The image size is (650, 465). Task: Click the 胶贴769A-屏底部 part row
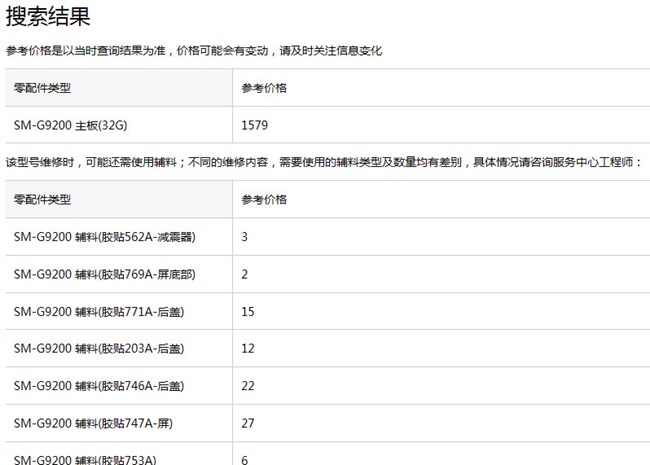104,274
